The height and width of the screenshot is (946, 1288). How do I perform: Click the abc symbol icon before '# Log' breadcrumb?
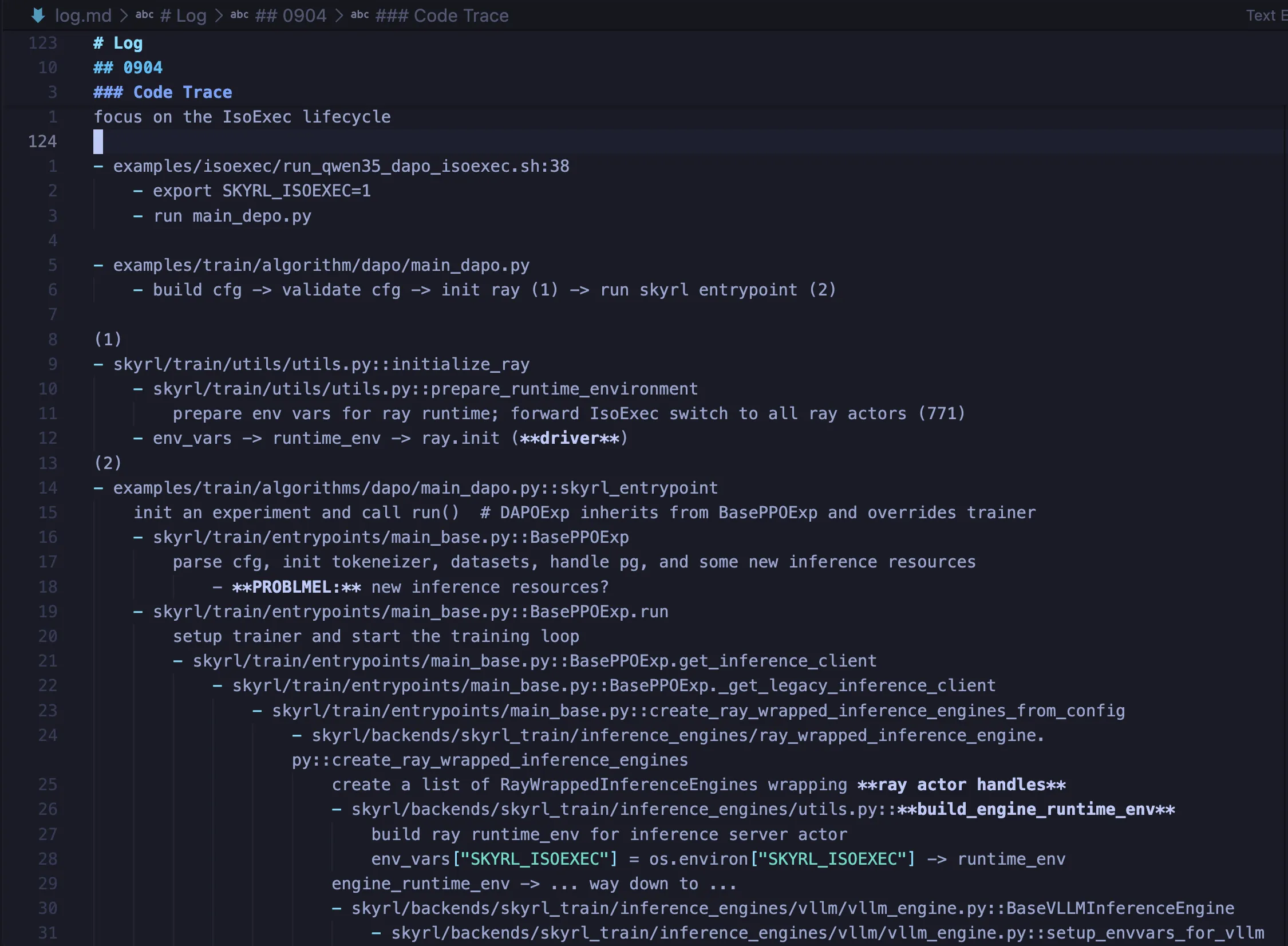[144, 15]
